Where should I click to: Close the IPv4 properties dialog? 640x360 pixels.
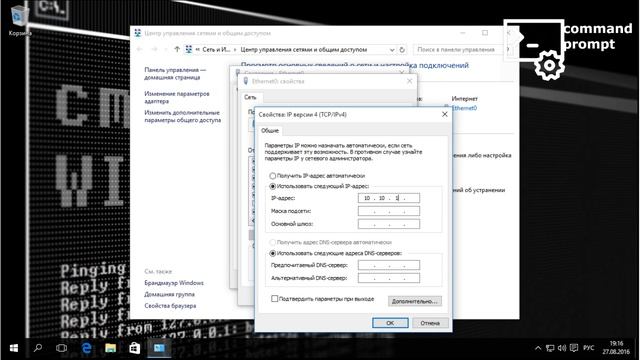[445, 114]
